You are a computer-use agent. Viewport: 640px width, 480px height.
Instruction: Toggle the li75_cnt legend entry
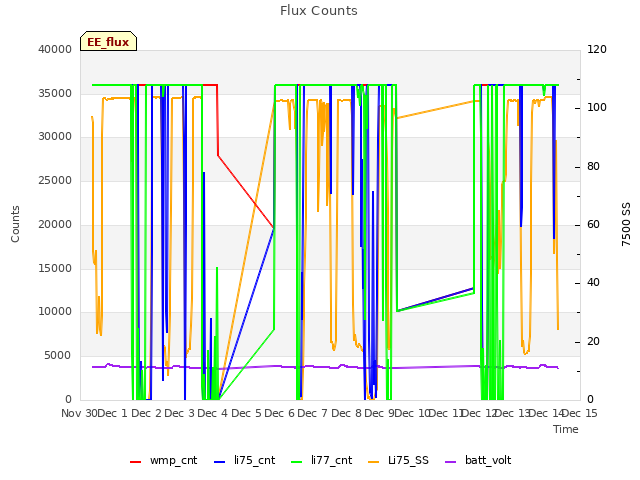244,460
